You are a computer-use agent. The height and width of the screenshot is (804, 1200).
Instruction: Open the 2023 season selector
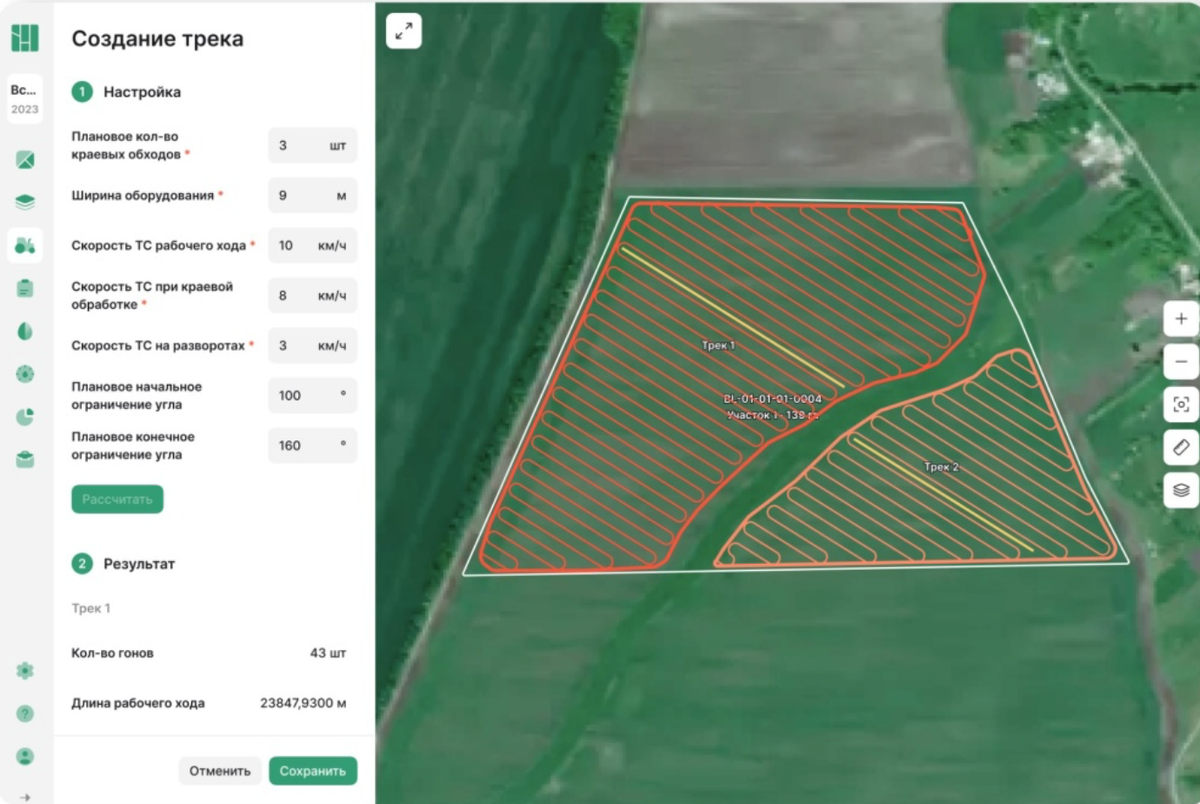pos(25,99)
